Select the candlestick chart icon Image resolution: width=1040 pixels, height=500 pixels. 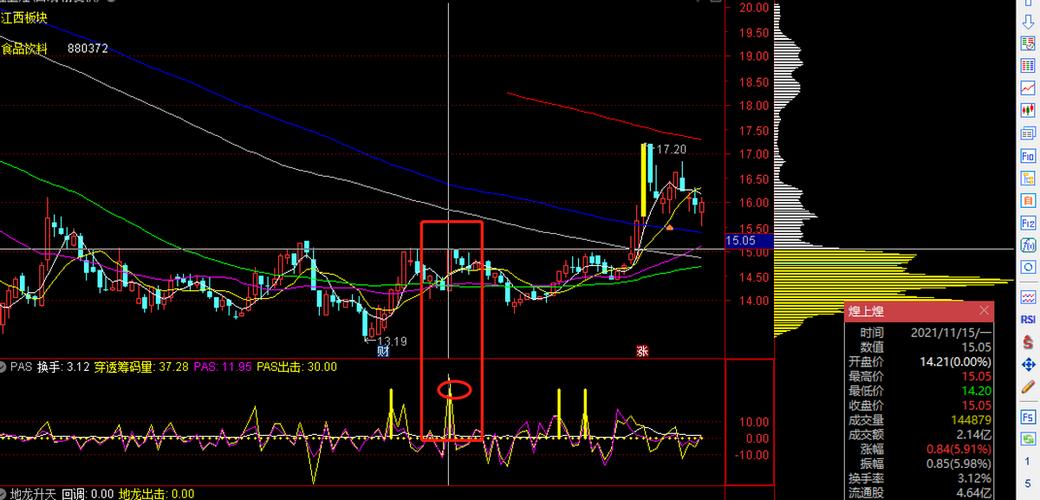pos(1028,109)
